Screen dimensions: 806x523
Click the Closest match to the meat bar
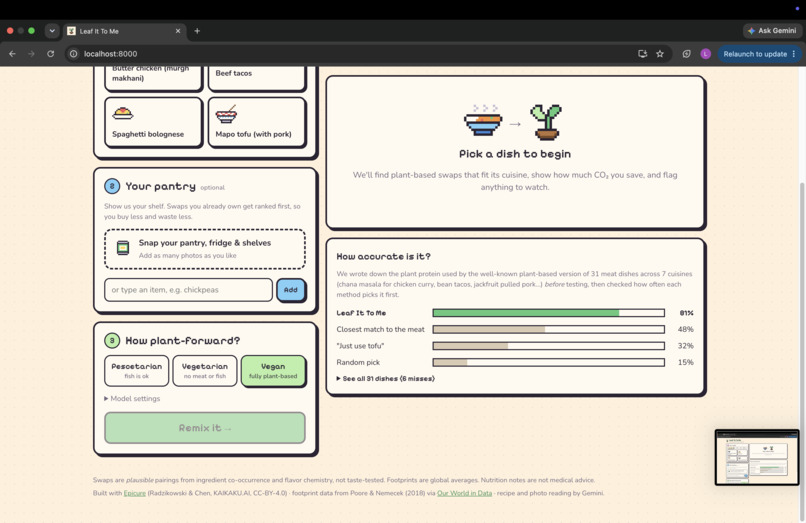pos(548,329)
